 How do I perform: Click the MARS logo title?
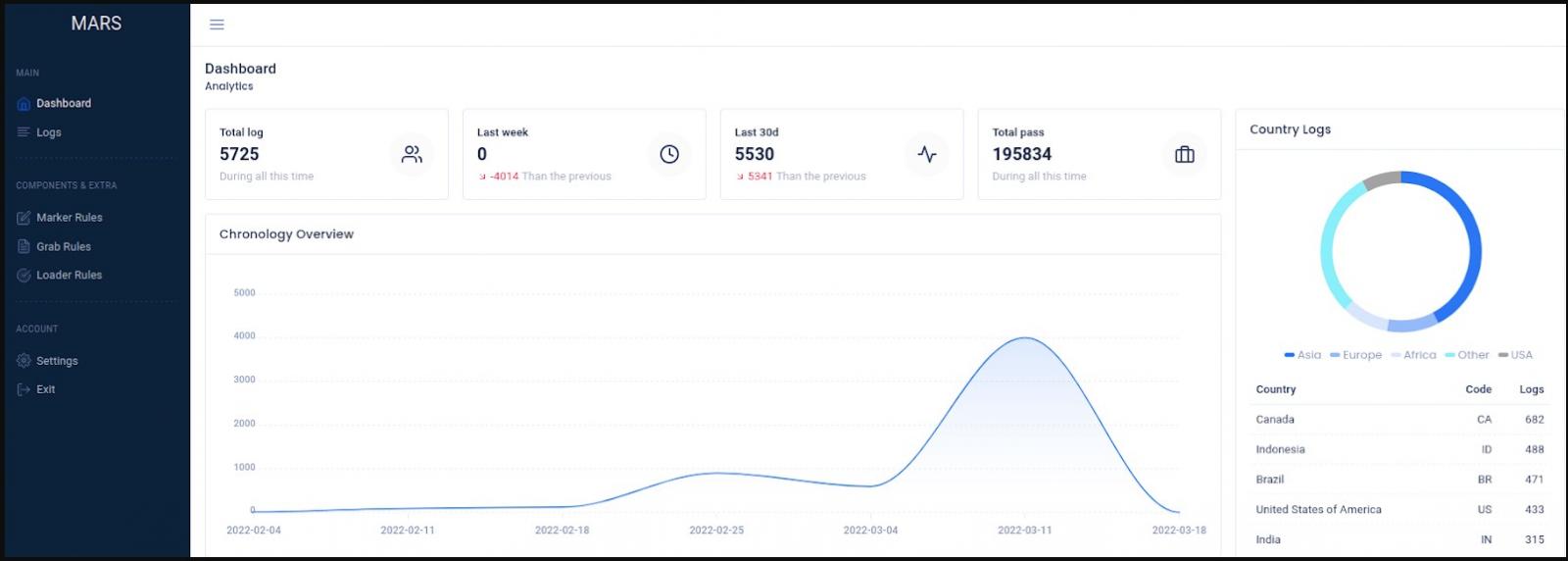96,24
